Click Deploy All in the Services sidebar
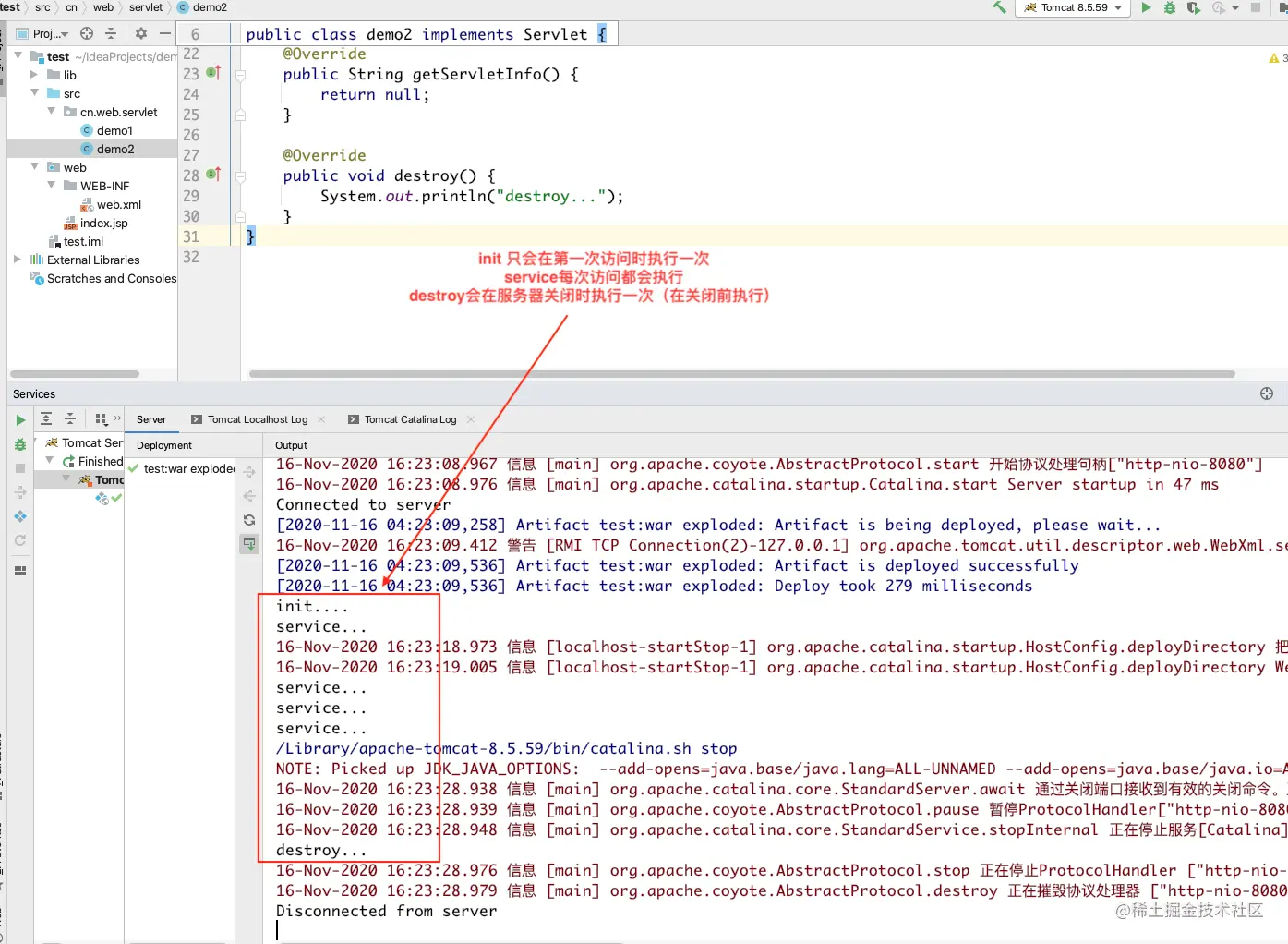 [20, 492]
